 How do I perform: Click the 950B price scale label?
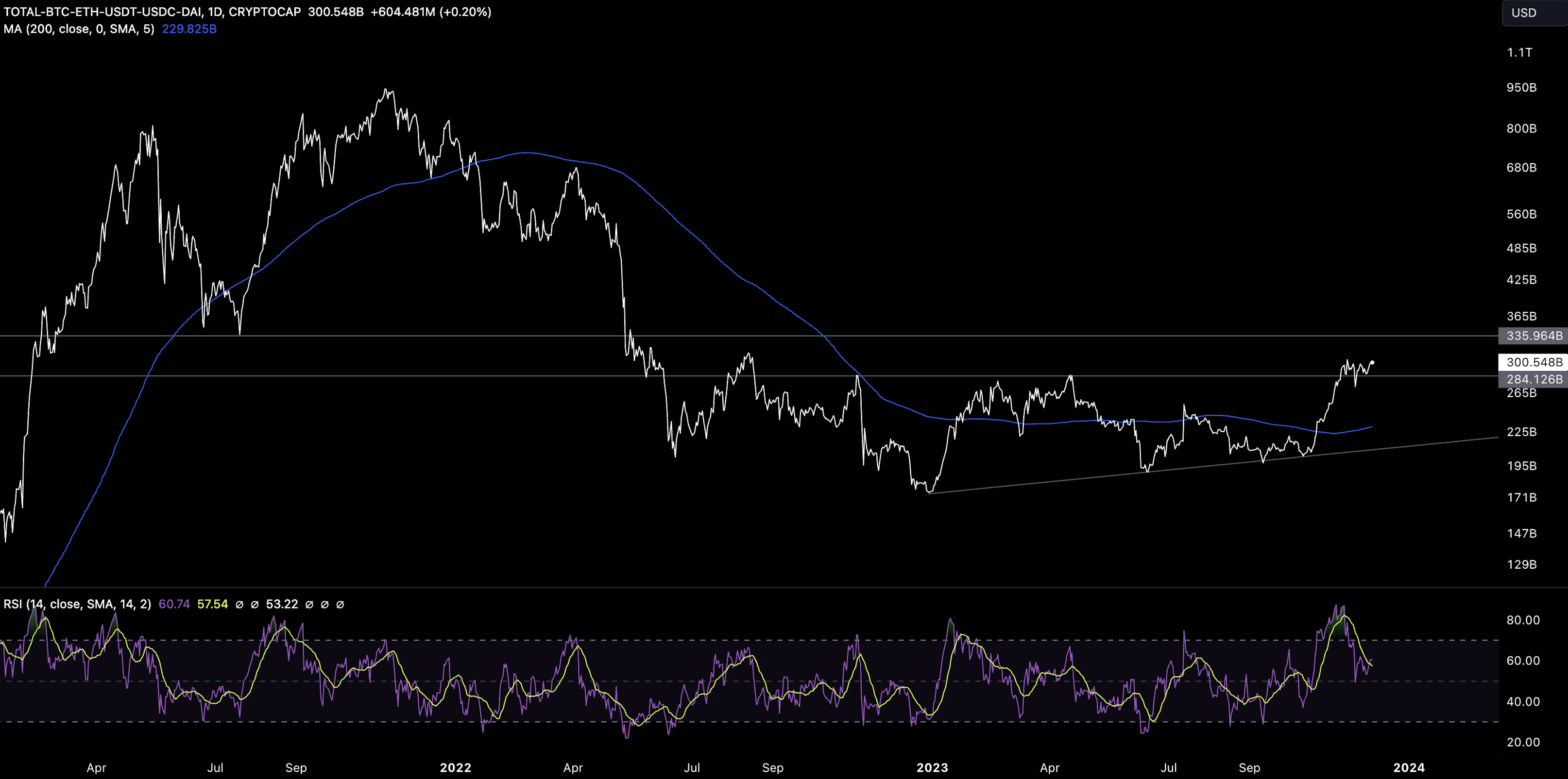[1521, 87]
